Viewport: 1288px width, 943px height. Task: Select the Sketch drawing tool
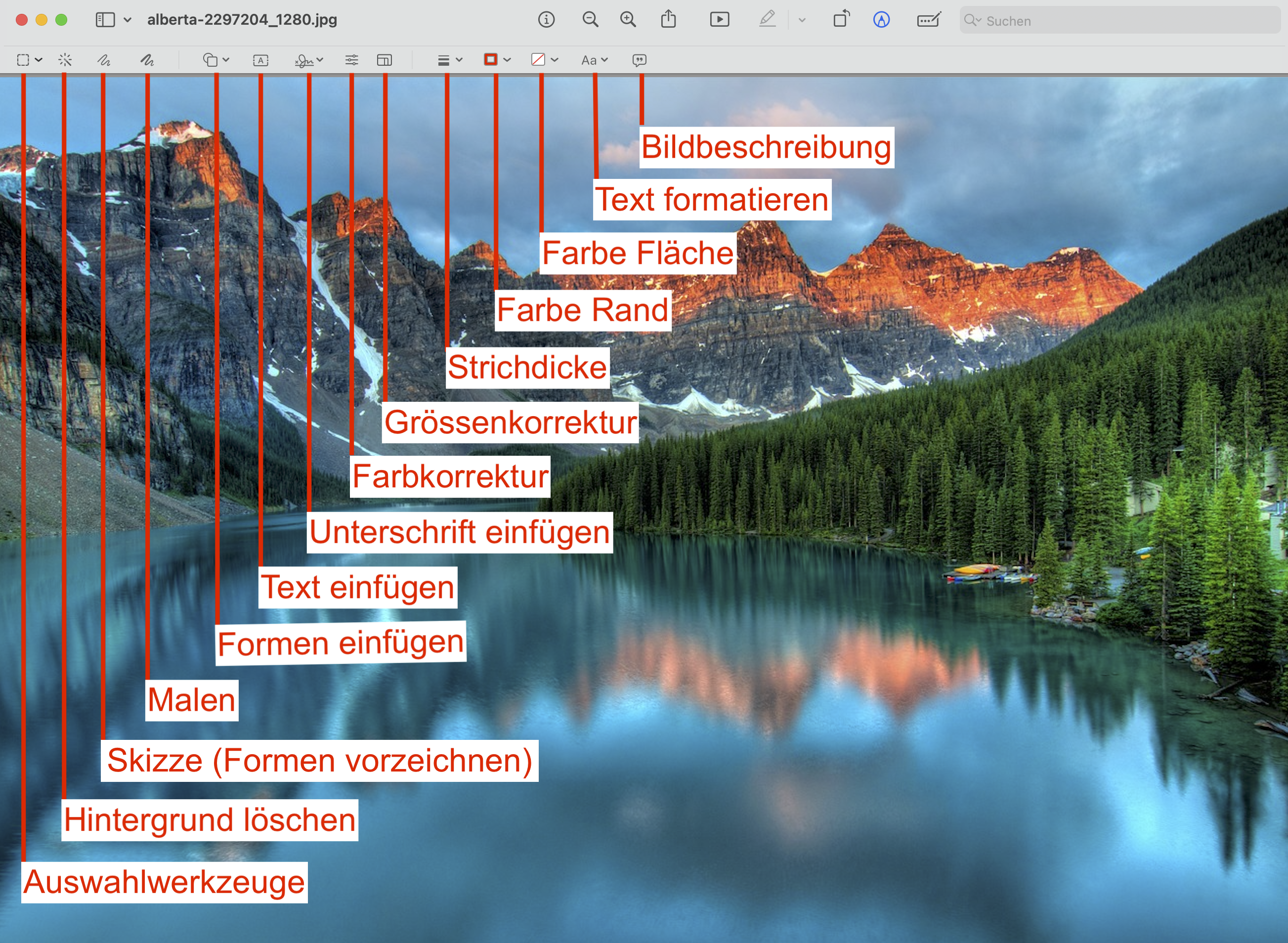click(x=103, y=60)
